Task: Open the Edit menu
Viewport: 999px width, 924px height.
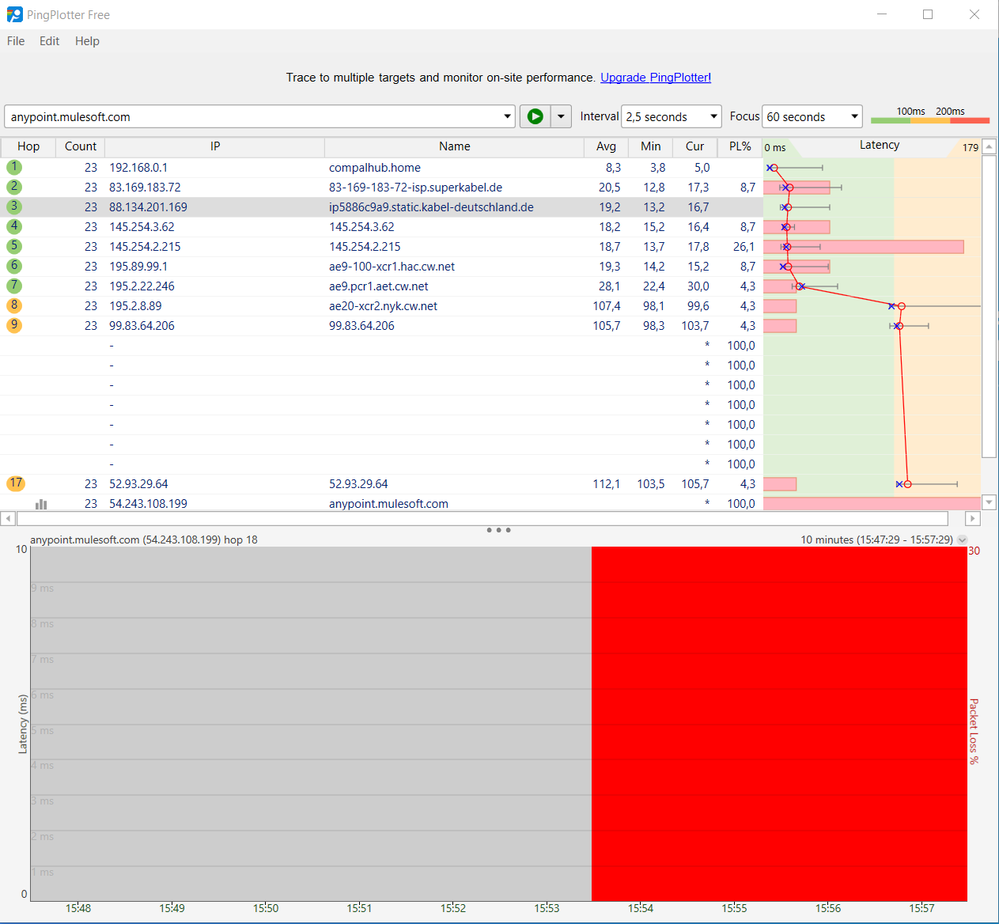Action: point(49,41)
